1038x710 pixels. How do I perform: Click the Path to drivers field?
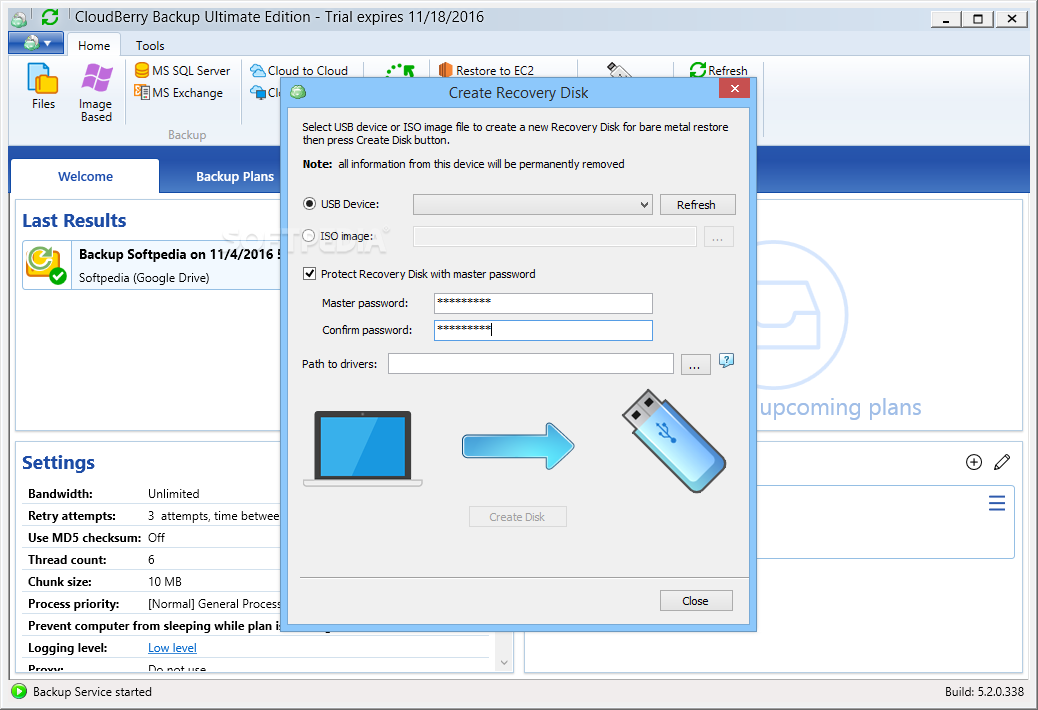tap(531, 363)
